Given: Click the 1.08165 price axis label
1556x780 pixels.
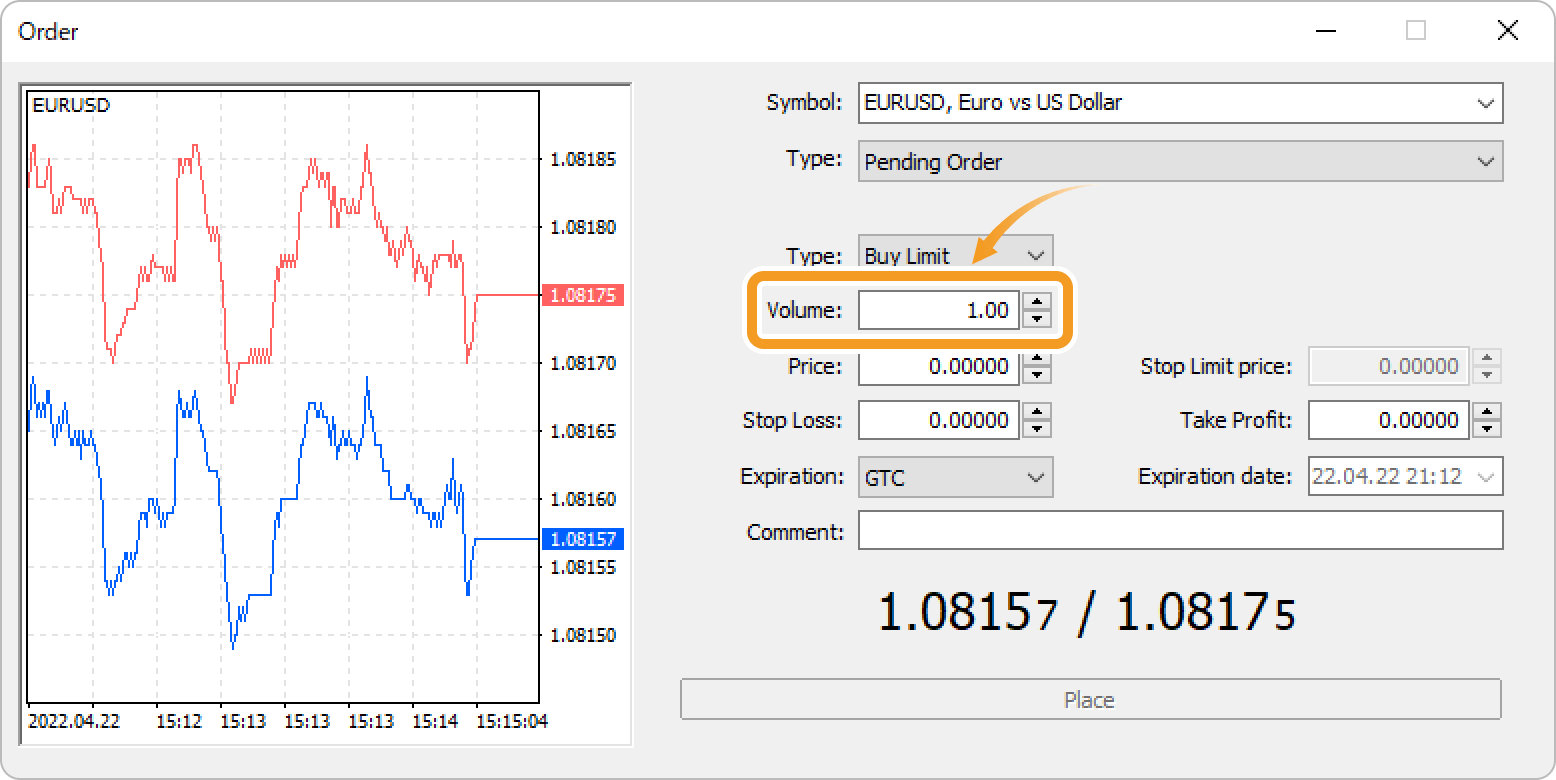Looking at the screenshot, I should [583, 431].
